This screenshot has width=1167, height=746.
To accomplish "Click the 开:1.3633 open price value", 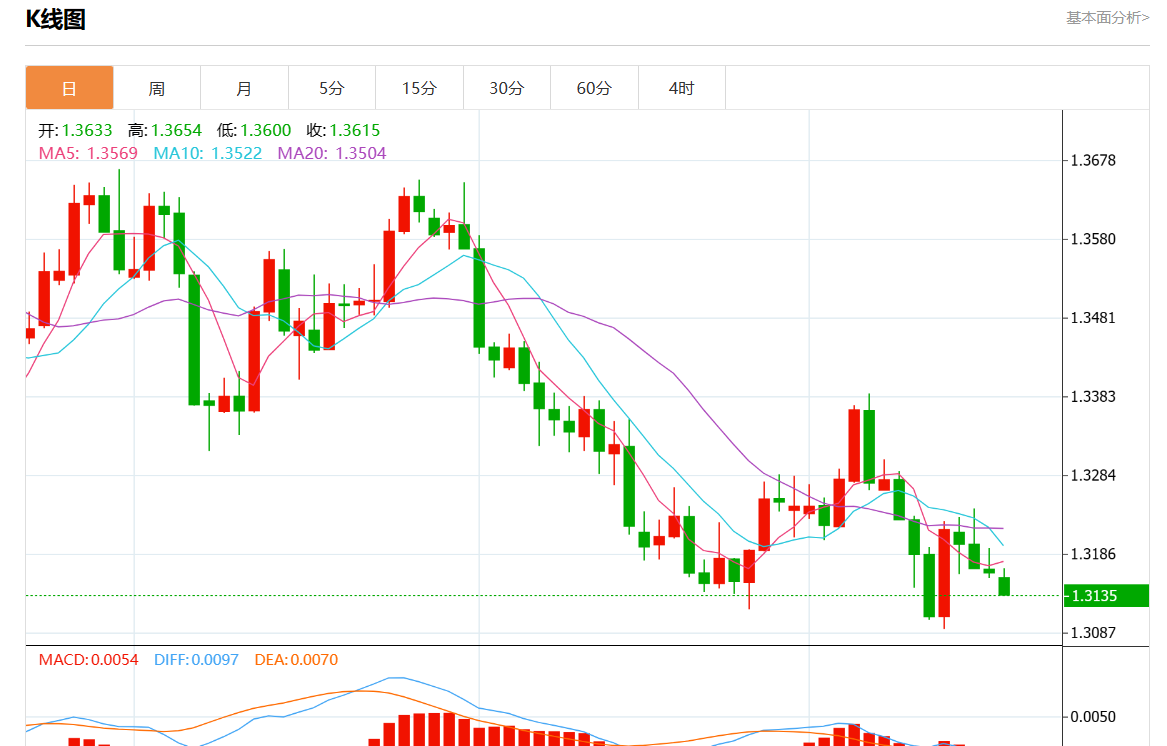I will pos(75,130).
